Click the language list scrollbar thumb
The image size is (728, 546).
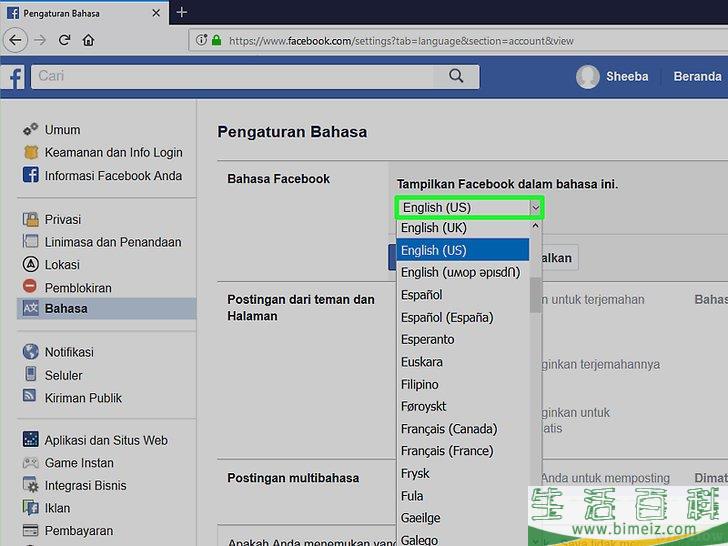click(535, 295)
